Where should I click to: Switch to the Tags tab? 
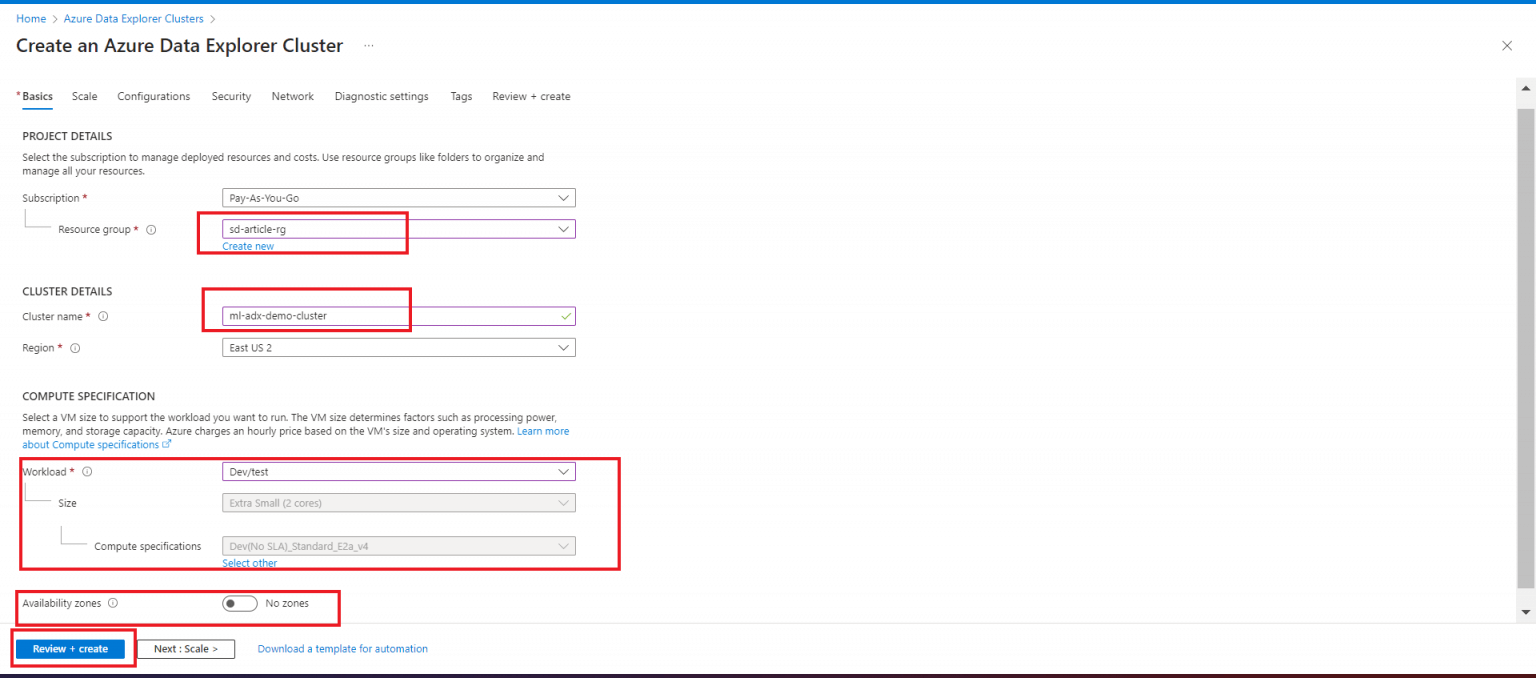point(461,96)
